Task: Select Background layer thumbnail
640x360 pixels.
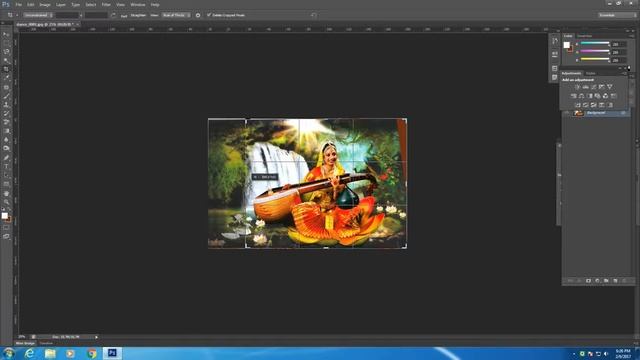Action: coord(578,113)
